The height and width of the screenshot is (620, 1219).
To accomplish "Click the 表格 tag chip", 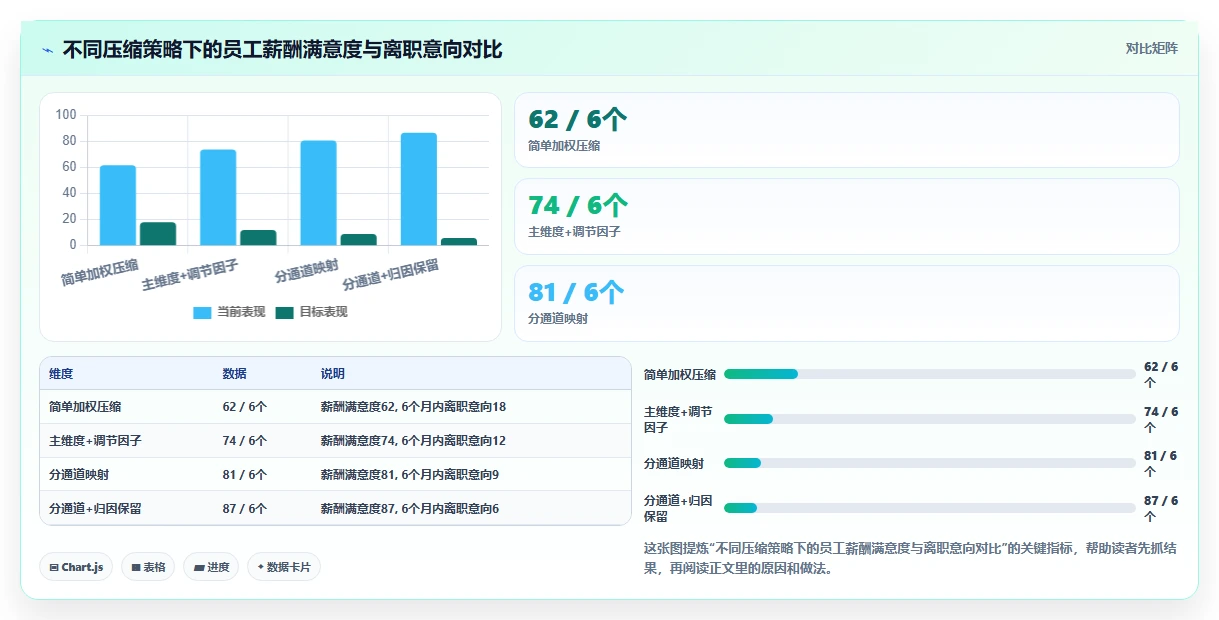I will pyautogui.click(x=148, y=567).
